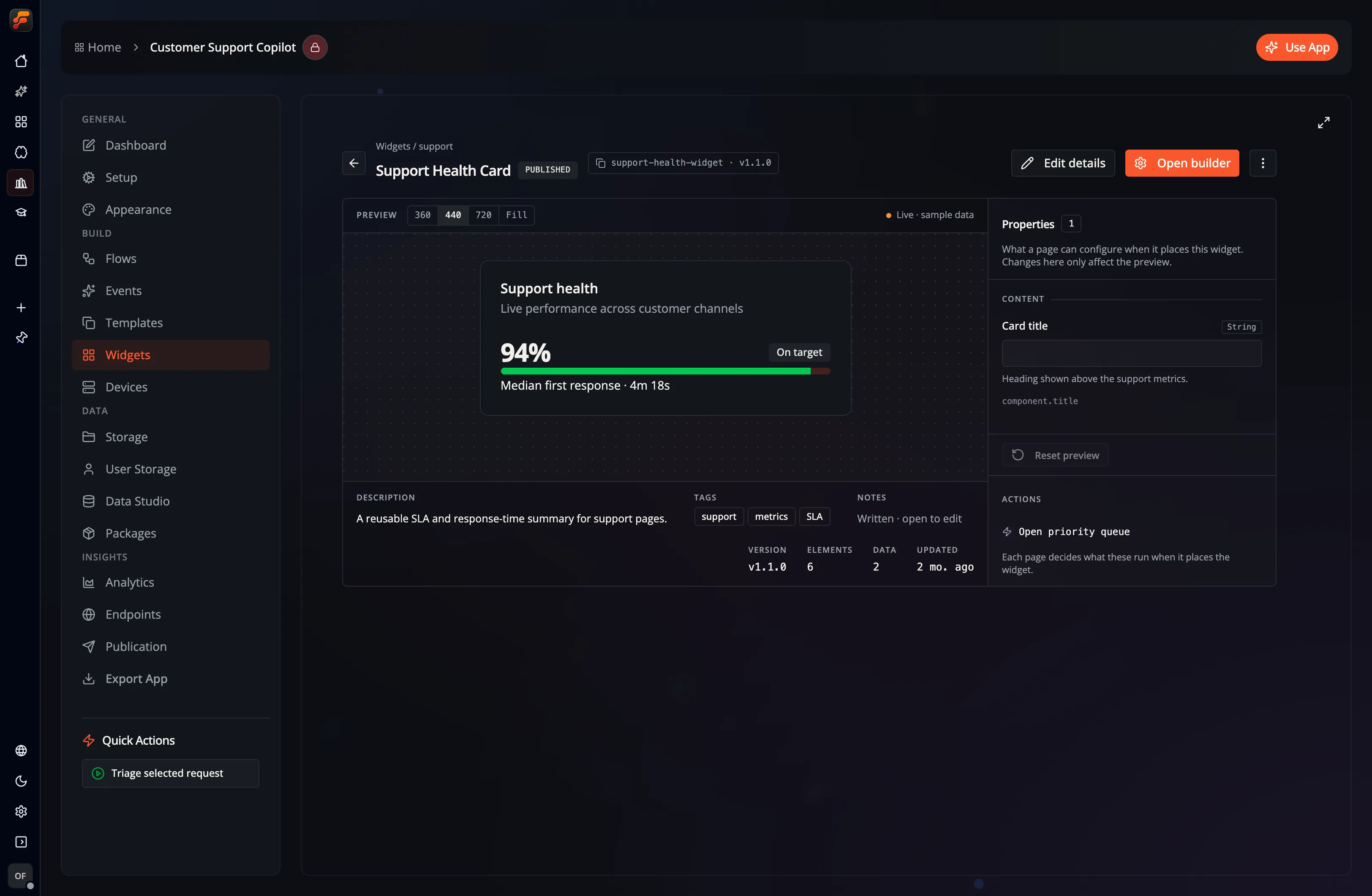Click the Home breadcrumb link
The width and height of the screenshot is (1372, 896).
click(98, 47)
